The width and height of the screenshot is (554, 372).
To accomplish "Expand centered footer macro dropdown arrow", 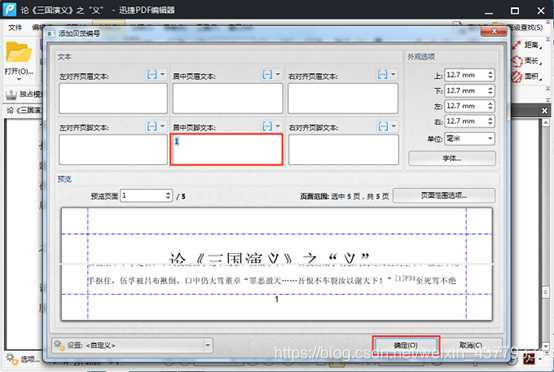I will [x=278, y=126].
